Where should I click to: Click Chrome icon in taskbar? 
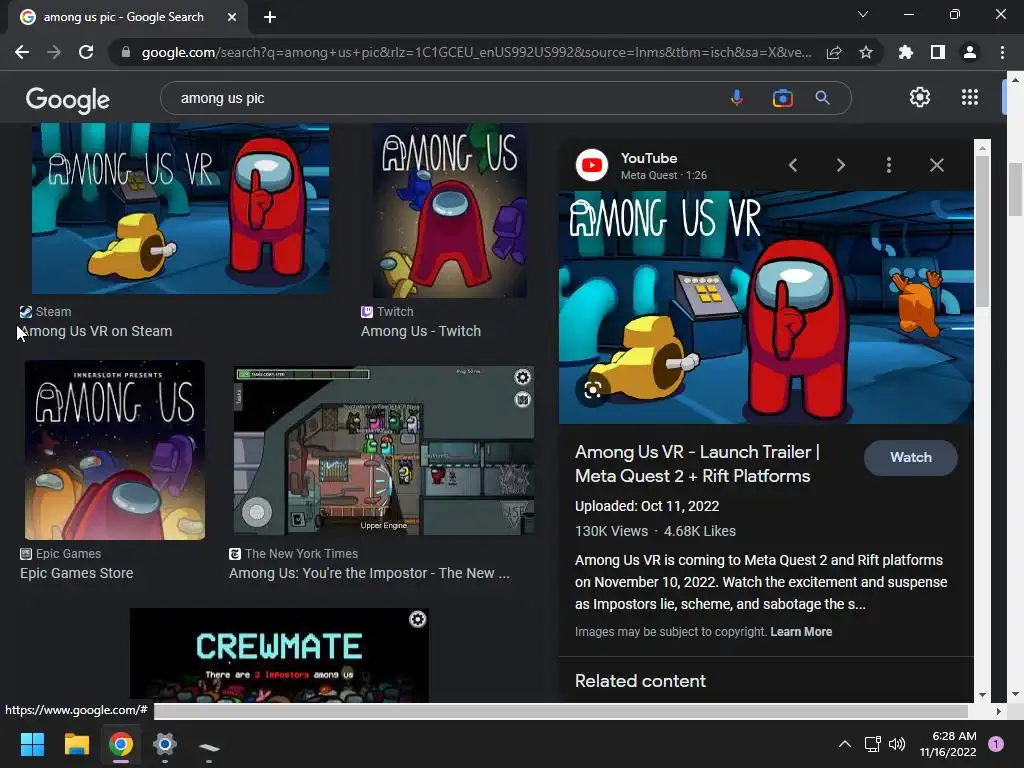click(x=121, y=744)
